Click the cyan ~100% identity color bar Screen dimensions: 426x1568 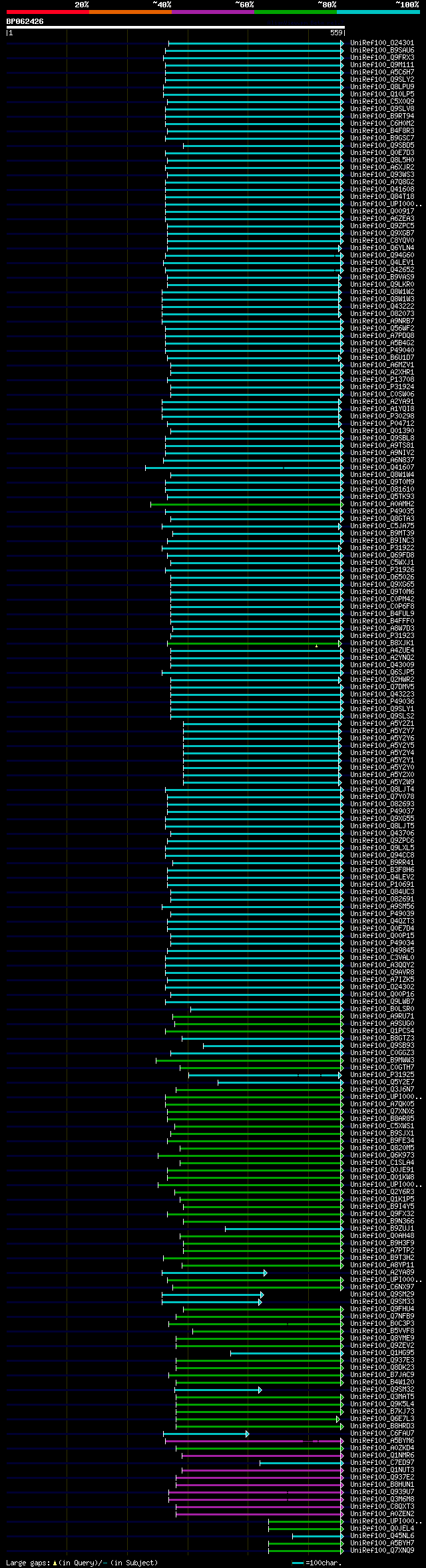pyautogui.click(x=378, y=12)
